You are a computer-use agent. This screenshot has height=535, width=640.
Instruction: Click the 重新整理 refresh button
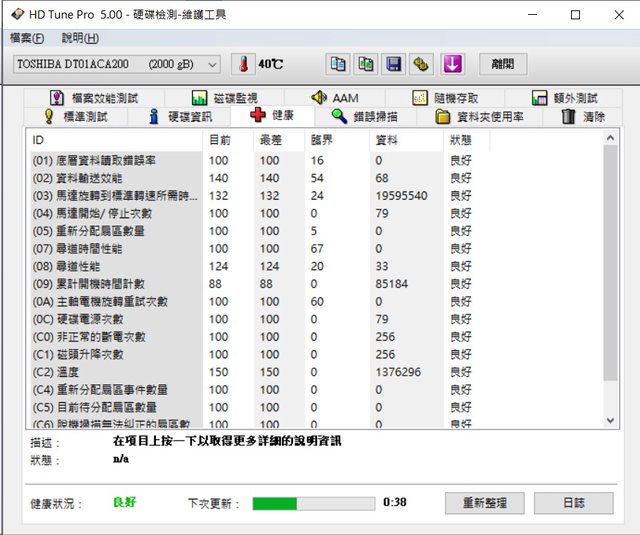[x=484, y=503]
